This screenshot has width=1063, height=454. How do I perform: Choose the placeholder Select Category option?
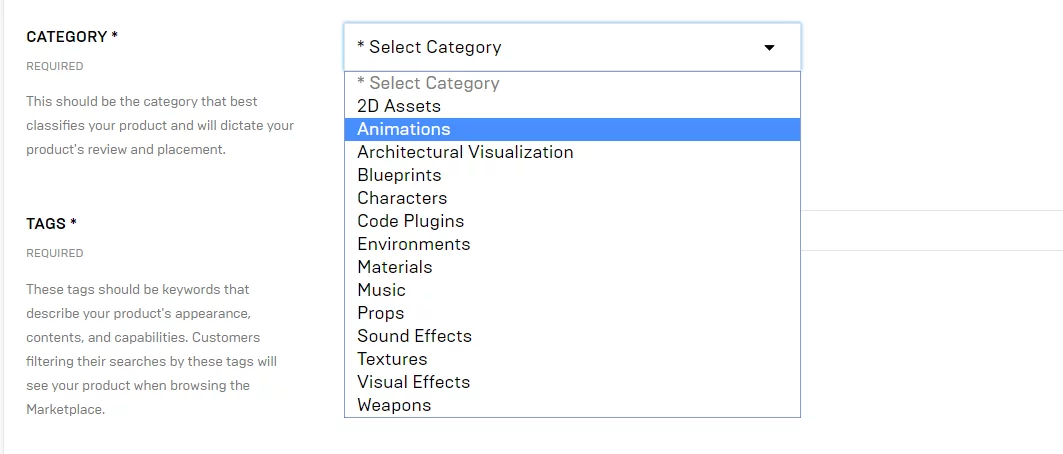pyautogui.click(x=428, y=83)
